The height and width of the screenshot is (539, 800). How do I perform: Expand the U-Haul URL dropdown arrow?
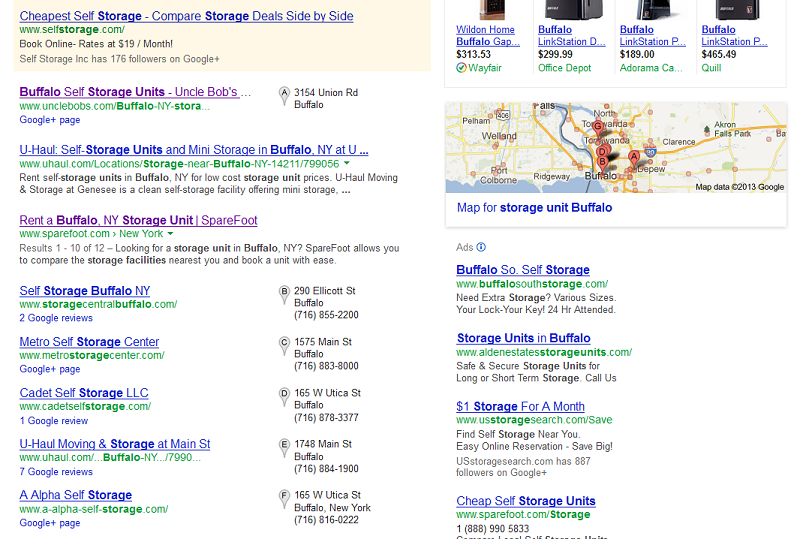click(x=347, y=163)
